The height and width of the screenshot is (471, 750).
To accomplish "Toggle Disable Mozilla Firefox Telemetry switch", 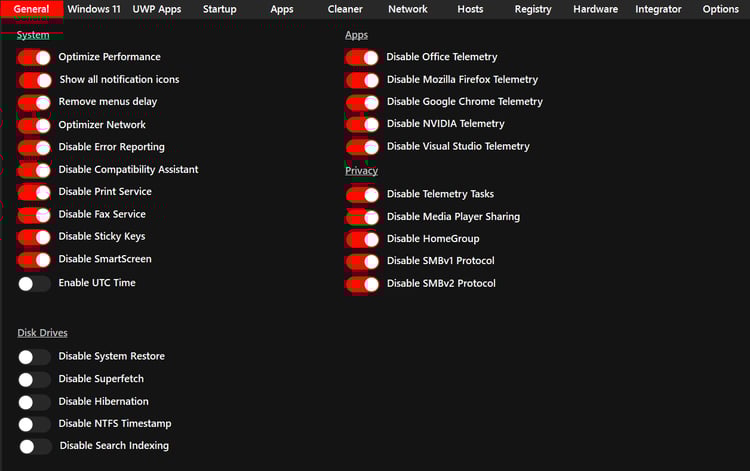I will coord(362,80).
